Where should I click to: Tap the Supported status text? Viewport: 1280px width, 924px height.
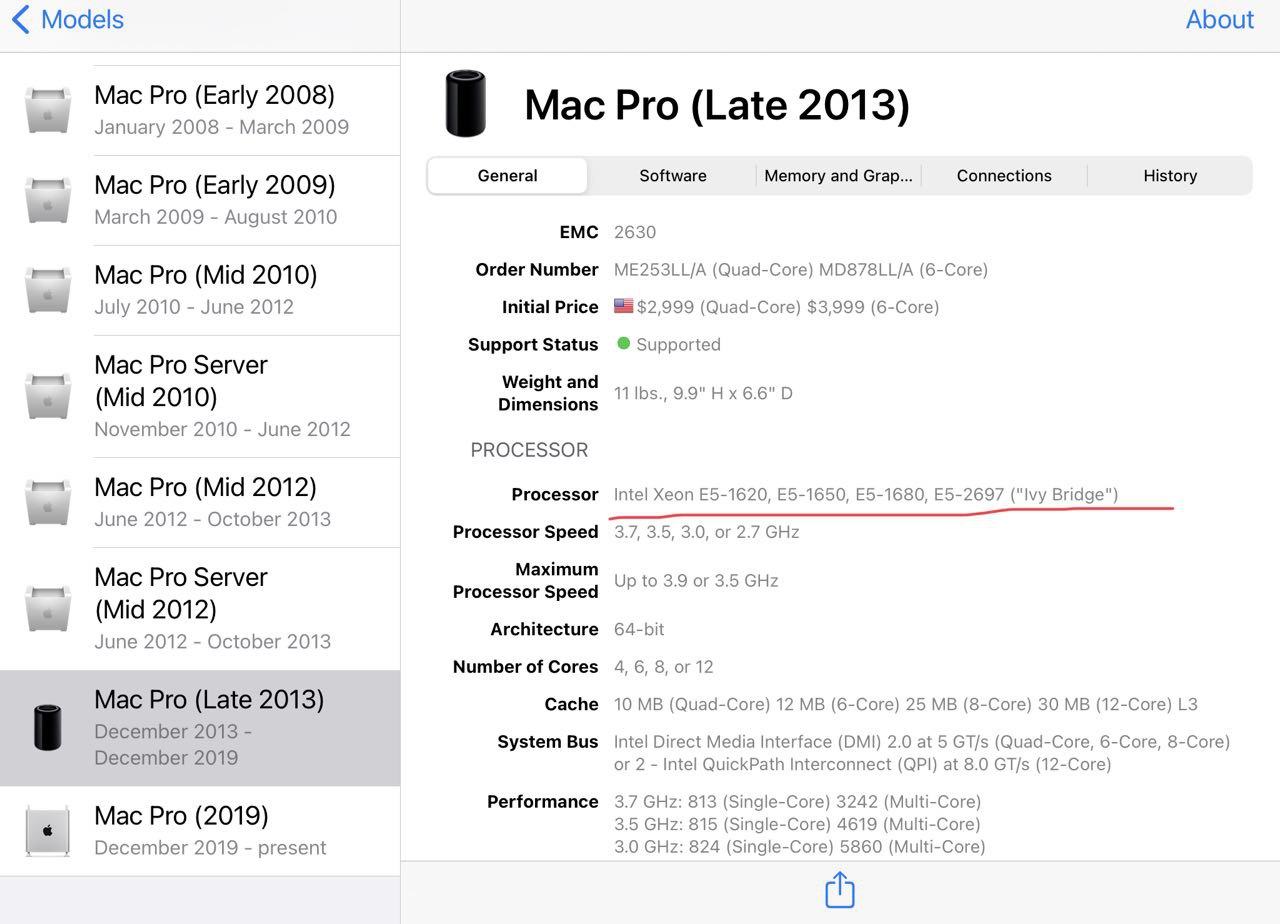678,344
